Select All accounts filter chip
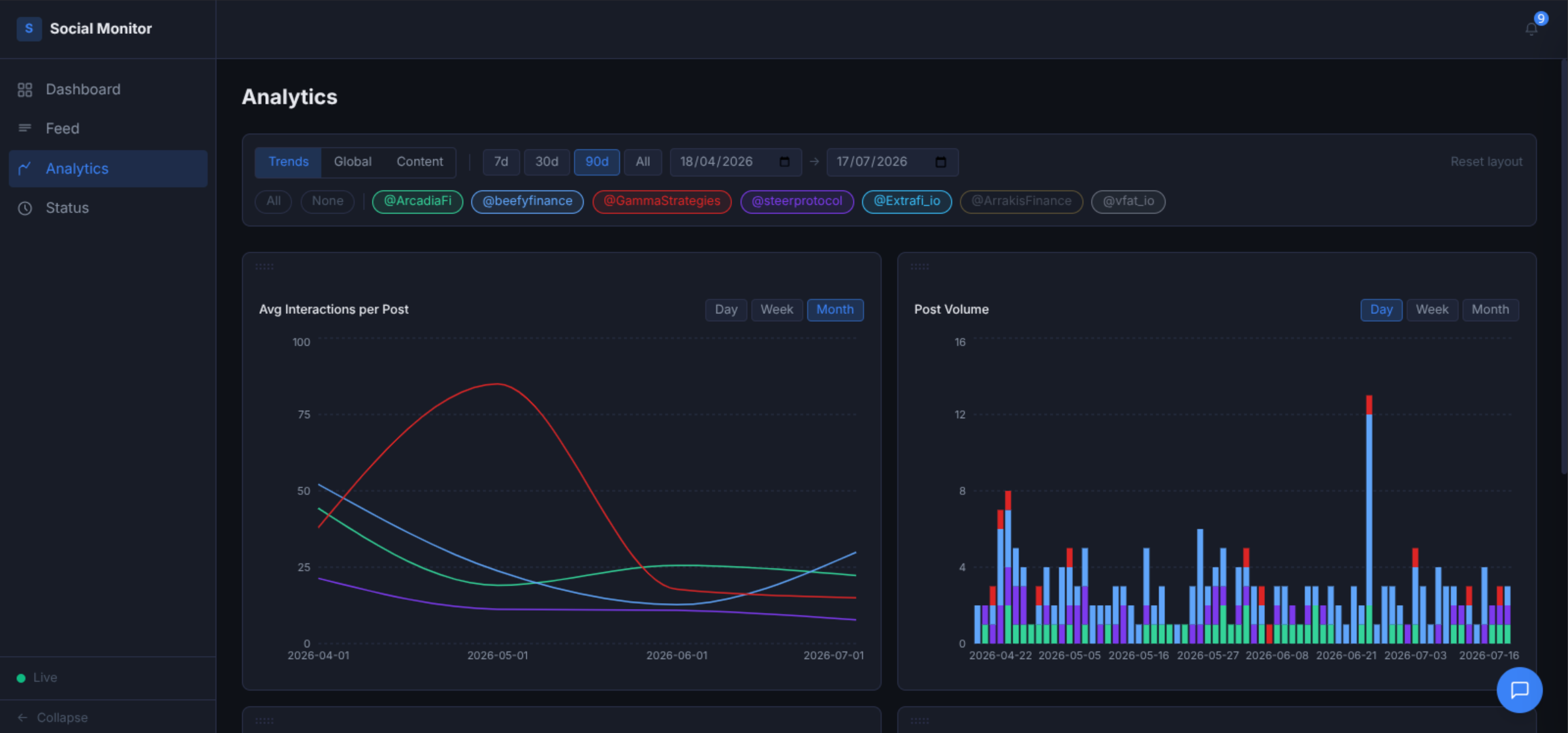1568x733 pixels. click(274, 201)
